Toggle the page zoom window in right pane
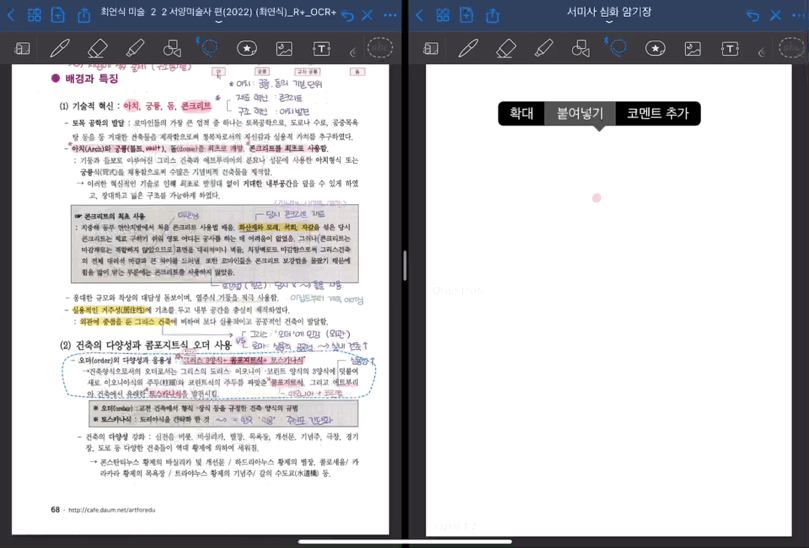Viewport: 809px width, 548px height. (431, 48)
